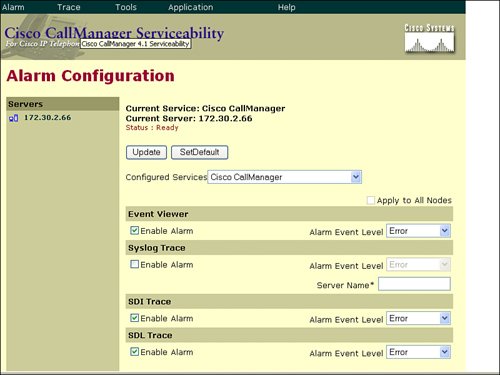Click the server icon beside 172.30.2.66
Image resolution: width=500 pixels, height=375 pixels.
pos(14,118)
